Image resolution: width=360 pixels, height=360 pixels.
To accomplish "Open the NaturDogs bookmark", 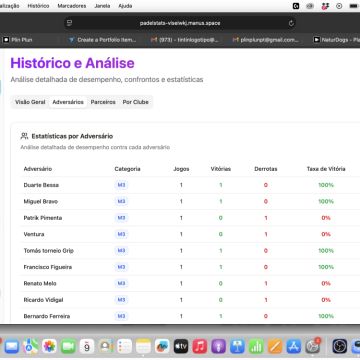I will tap(336, 40).
